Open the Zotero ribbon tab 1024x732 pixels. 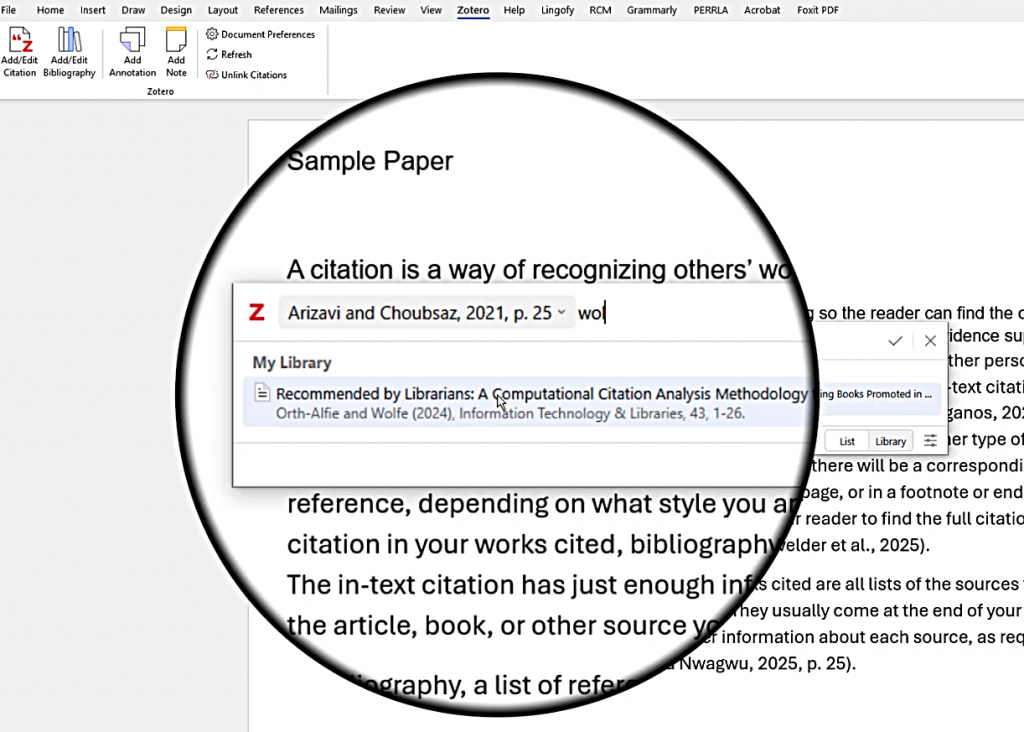(472, 10)
